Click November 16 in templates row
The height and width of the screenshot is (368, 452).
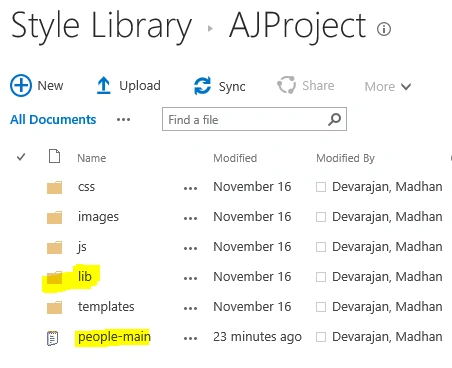point(252,307)
